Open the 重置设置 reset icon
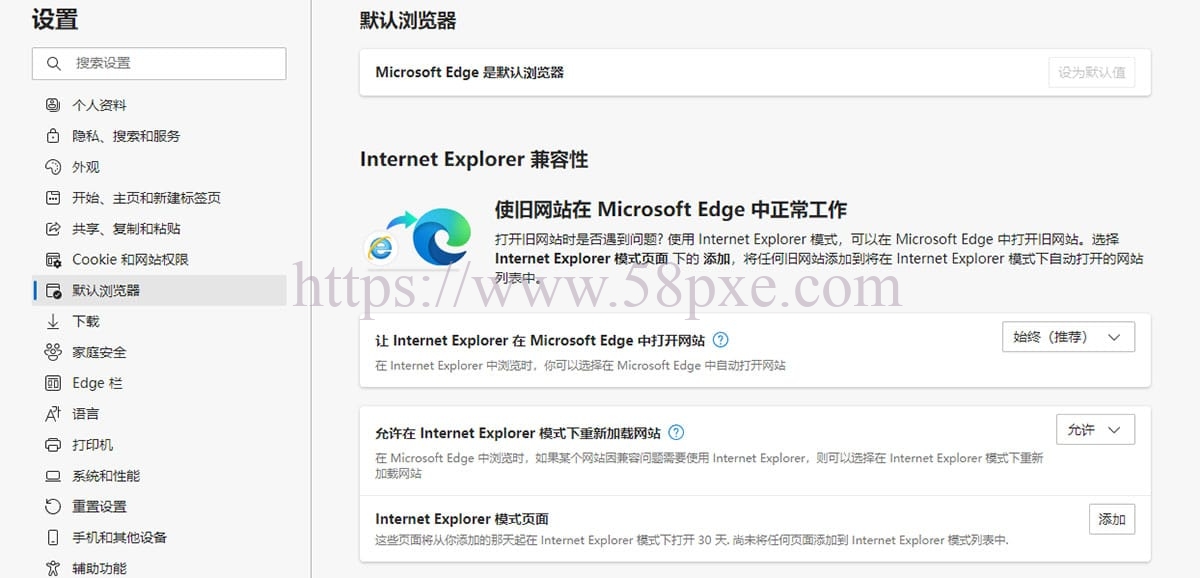This screenshot has width=1200, height=578. coord(53,507)
